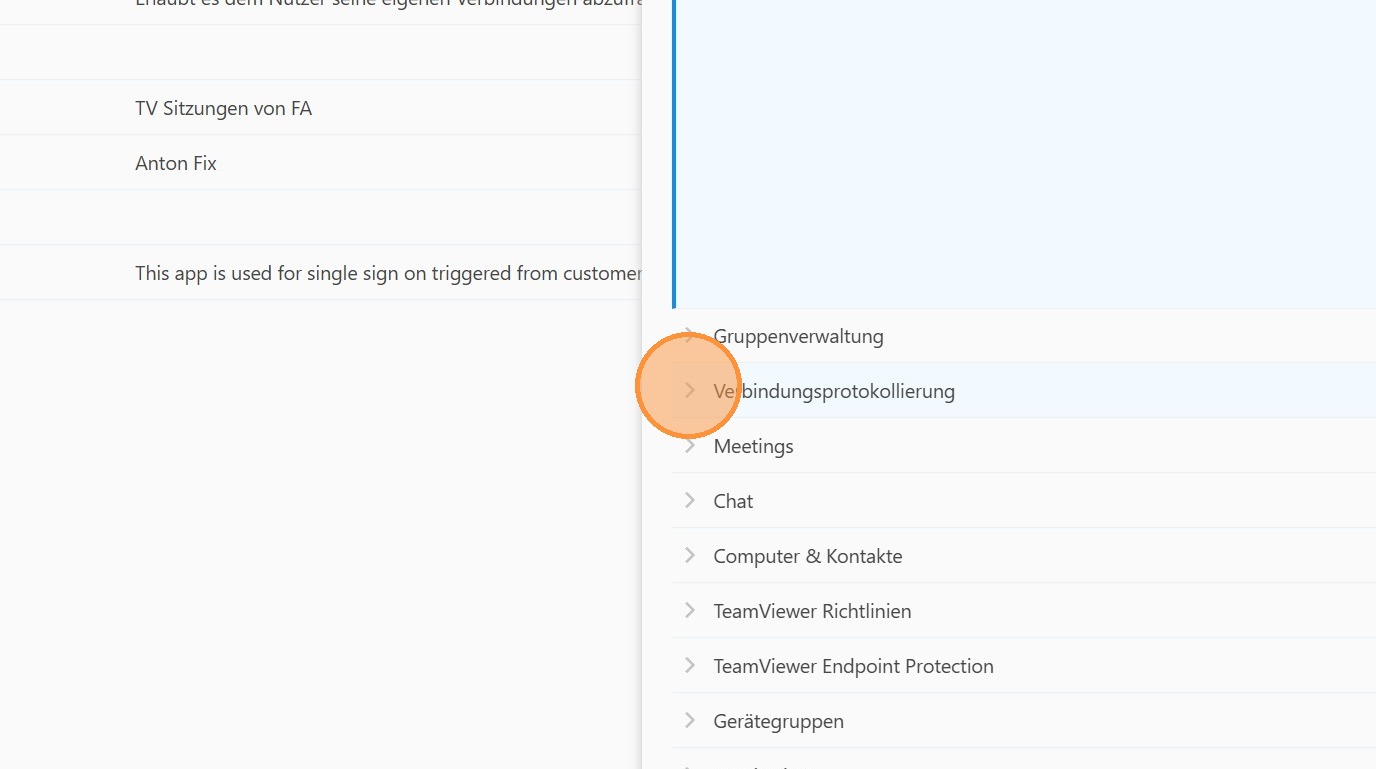Open the TeamViewer Richtlinien label
Viewport: 1376px width, 769px height.
click(812, 612)
